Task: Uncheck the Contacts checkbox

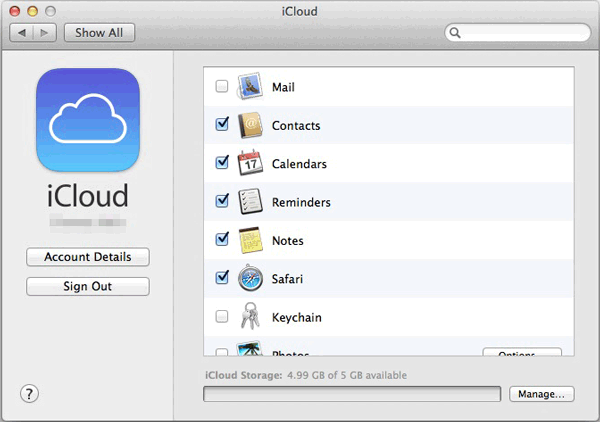Action: 222,124
